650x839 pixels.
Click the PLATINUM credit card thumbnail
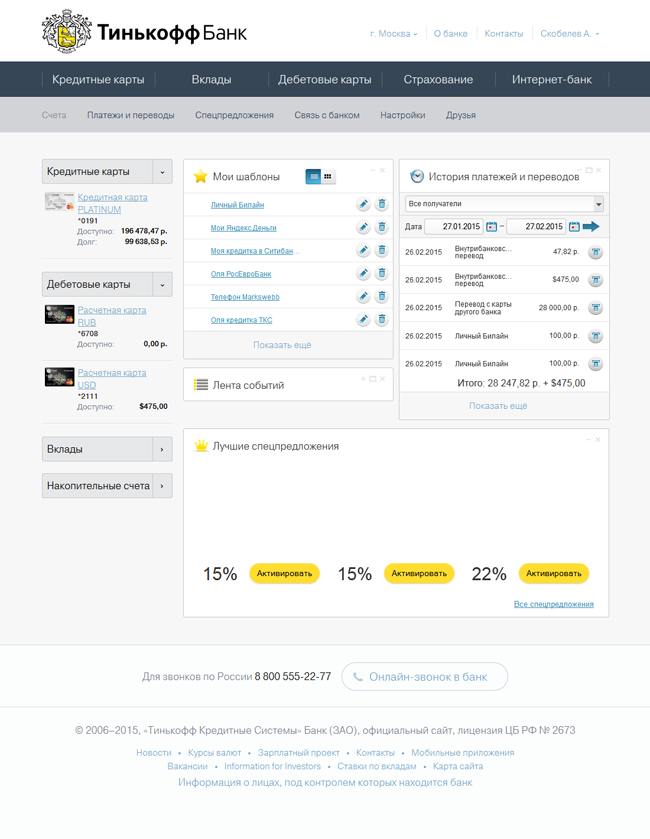point(59,202)
